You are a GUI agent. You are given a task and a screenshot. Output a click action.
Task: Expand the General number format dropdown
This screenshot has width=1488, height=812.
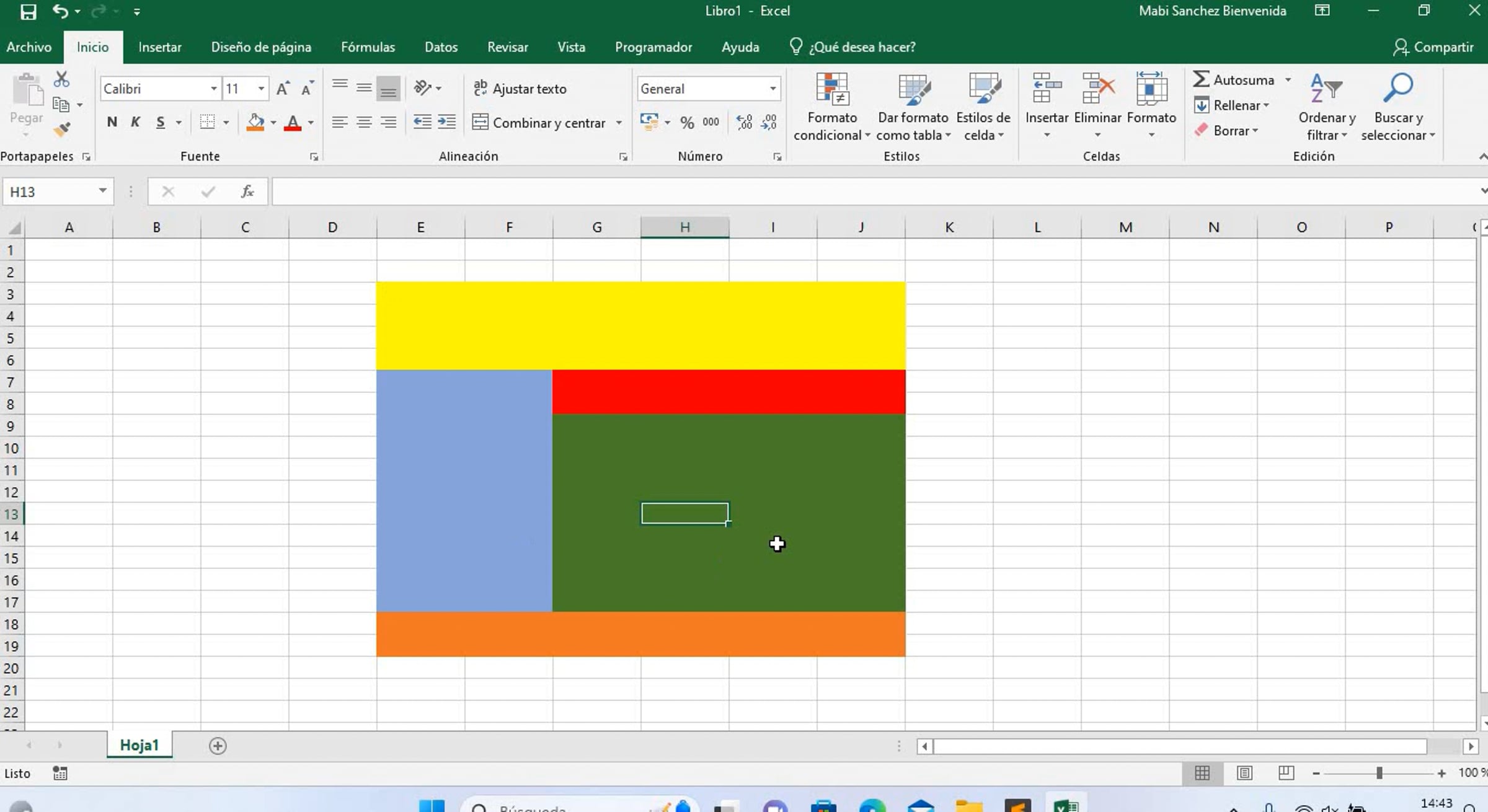click(x=773, y=89)
